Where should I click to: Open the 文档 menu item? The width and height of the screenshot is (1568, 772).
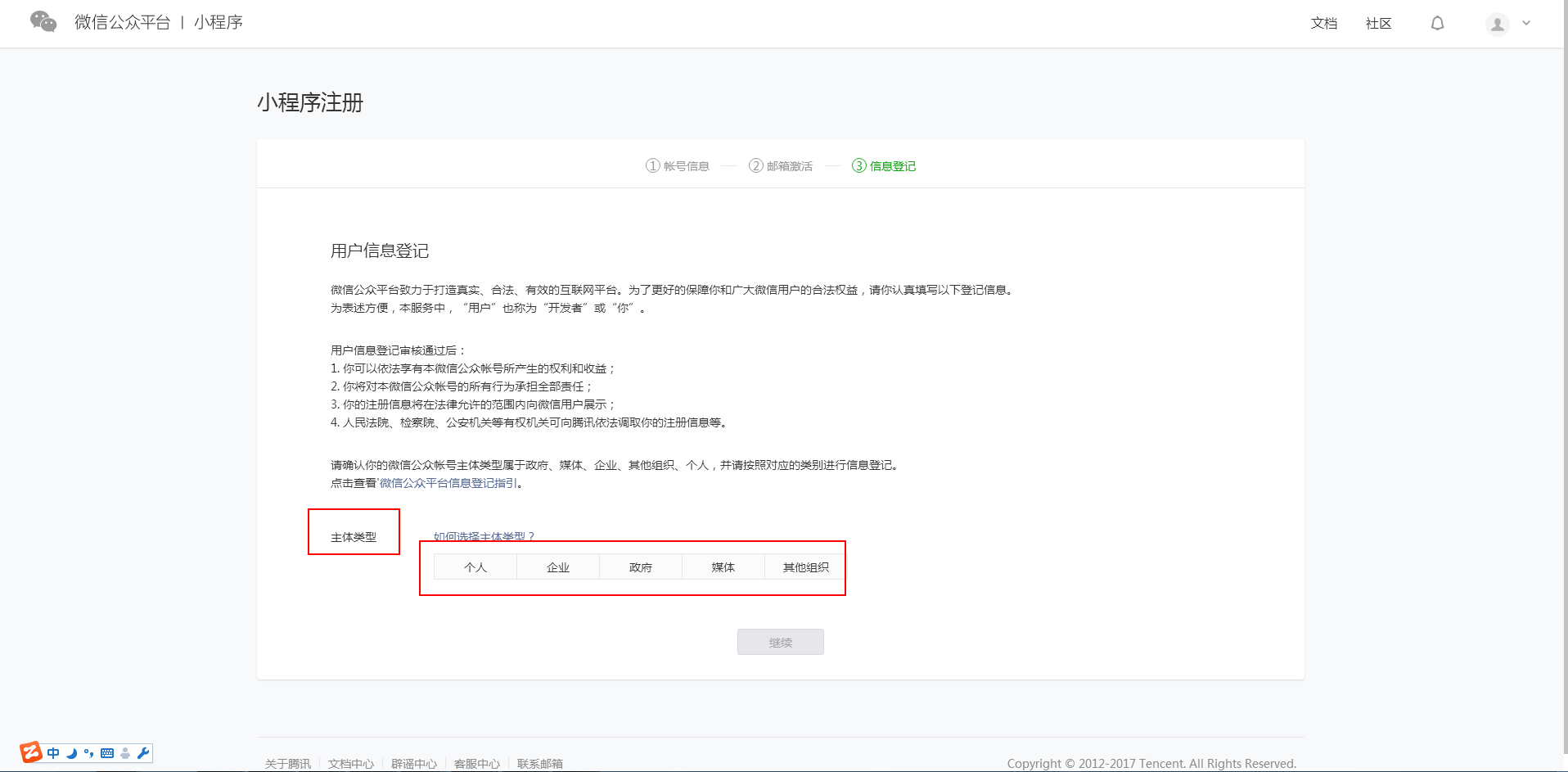coord(1322,23)
